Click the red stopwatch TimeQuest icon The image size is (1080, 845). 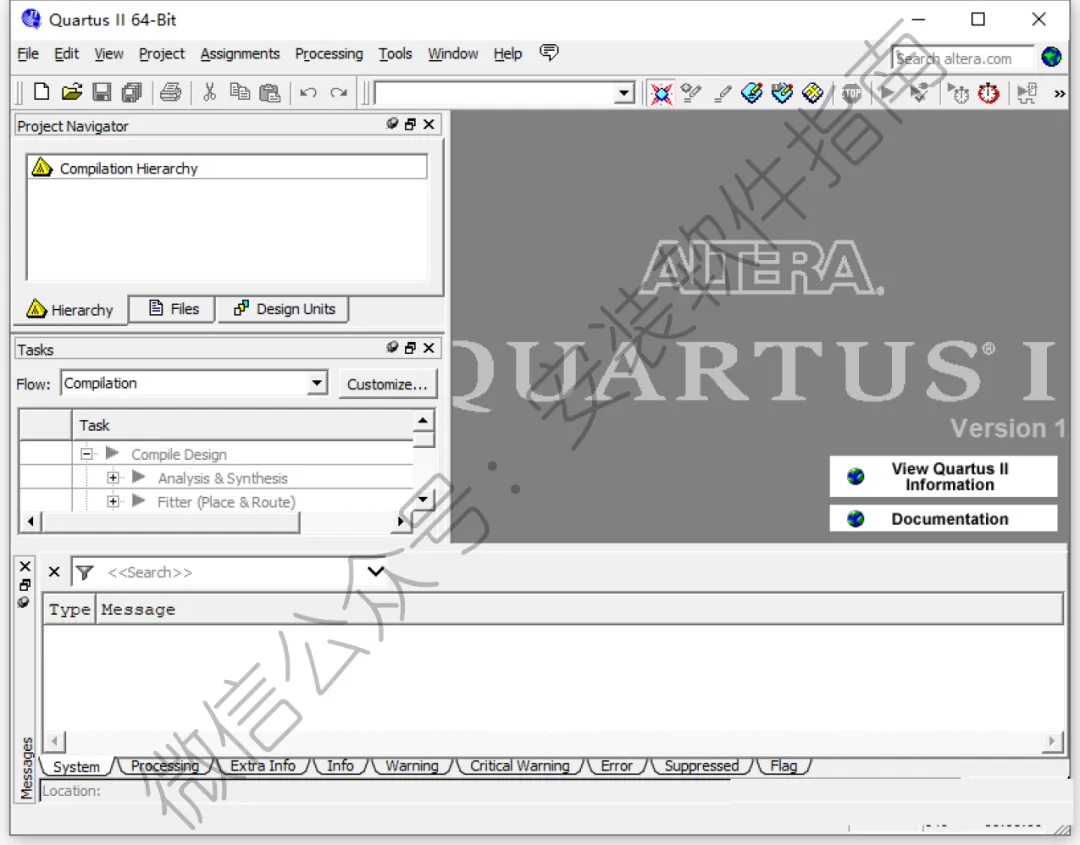pos(989,93)
